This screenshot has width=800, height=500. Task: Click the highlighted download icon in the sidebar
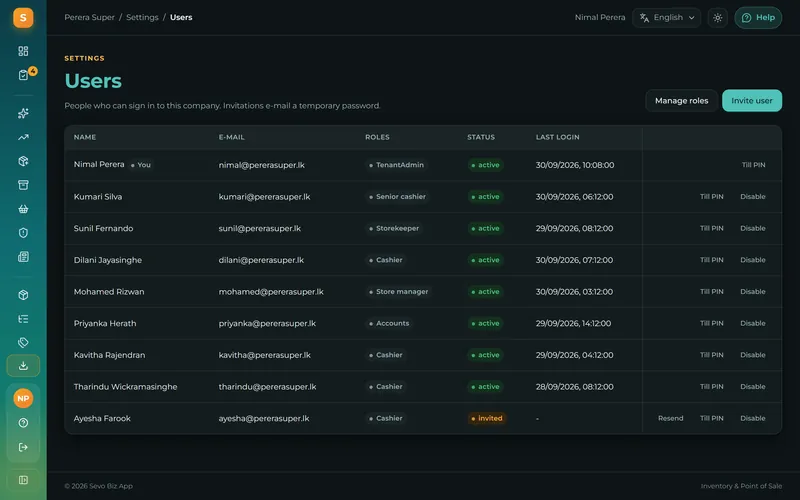tap(23, 366)
